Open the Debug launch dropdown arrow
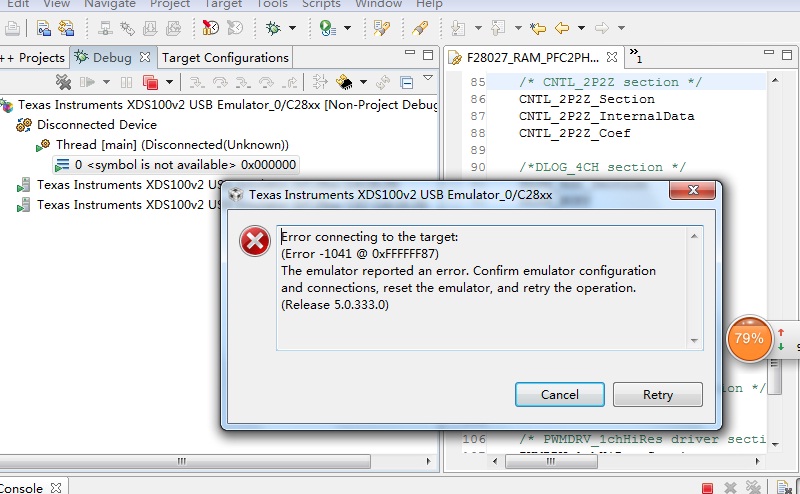The height and width of the screenshot is (494, 800). (292, 28)
